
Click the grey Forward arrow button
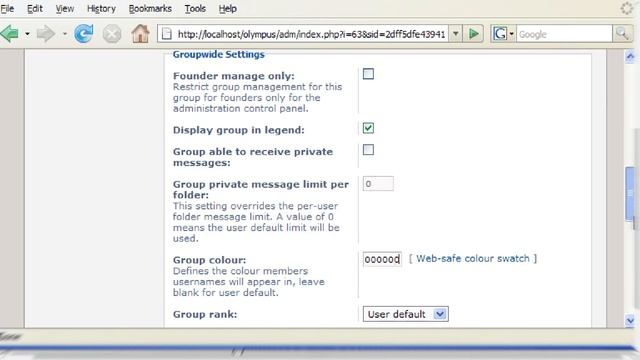point(45,34)
